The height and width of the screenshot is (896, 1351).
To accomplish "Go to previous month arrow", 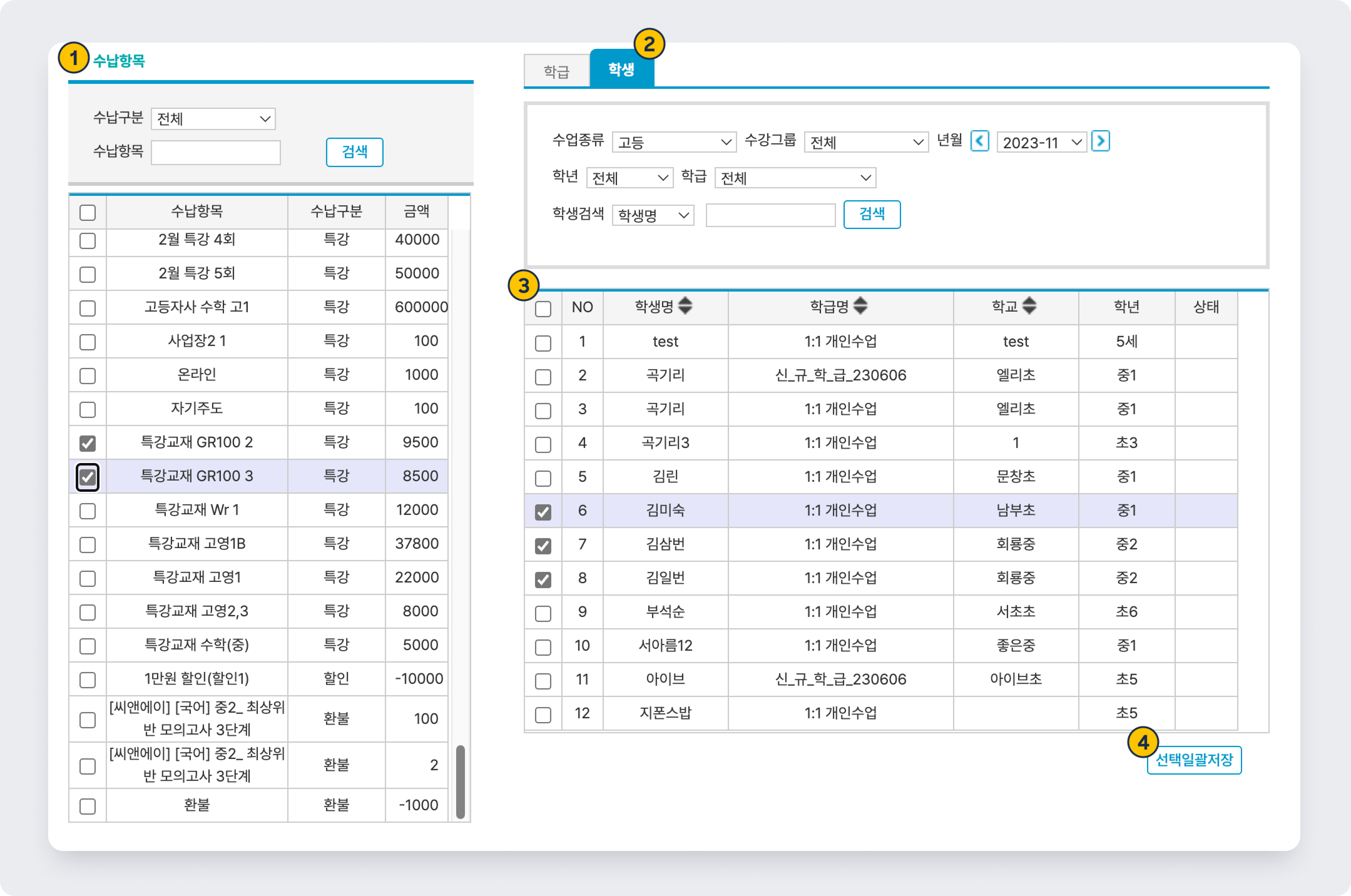I will click(x=980, y=141).
